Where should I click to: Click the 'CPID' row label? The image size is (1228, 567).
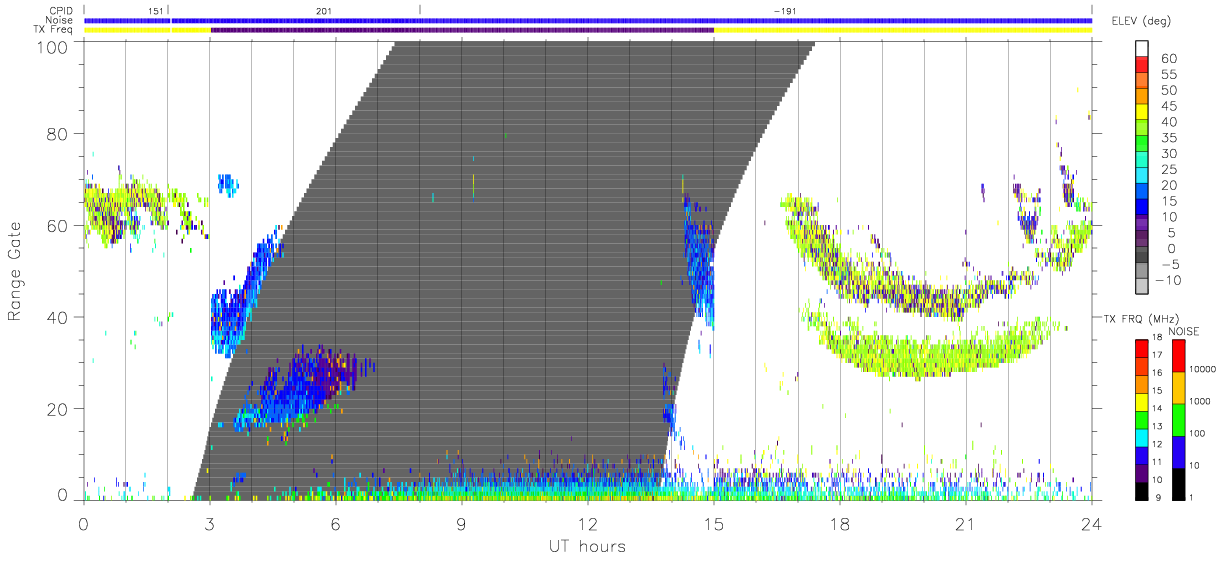[x=59, y=11]
